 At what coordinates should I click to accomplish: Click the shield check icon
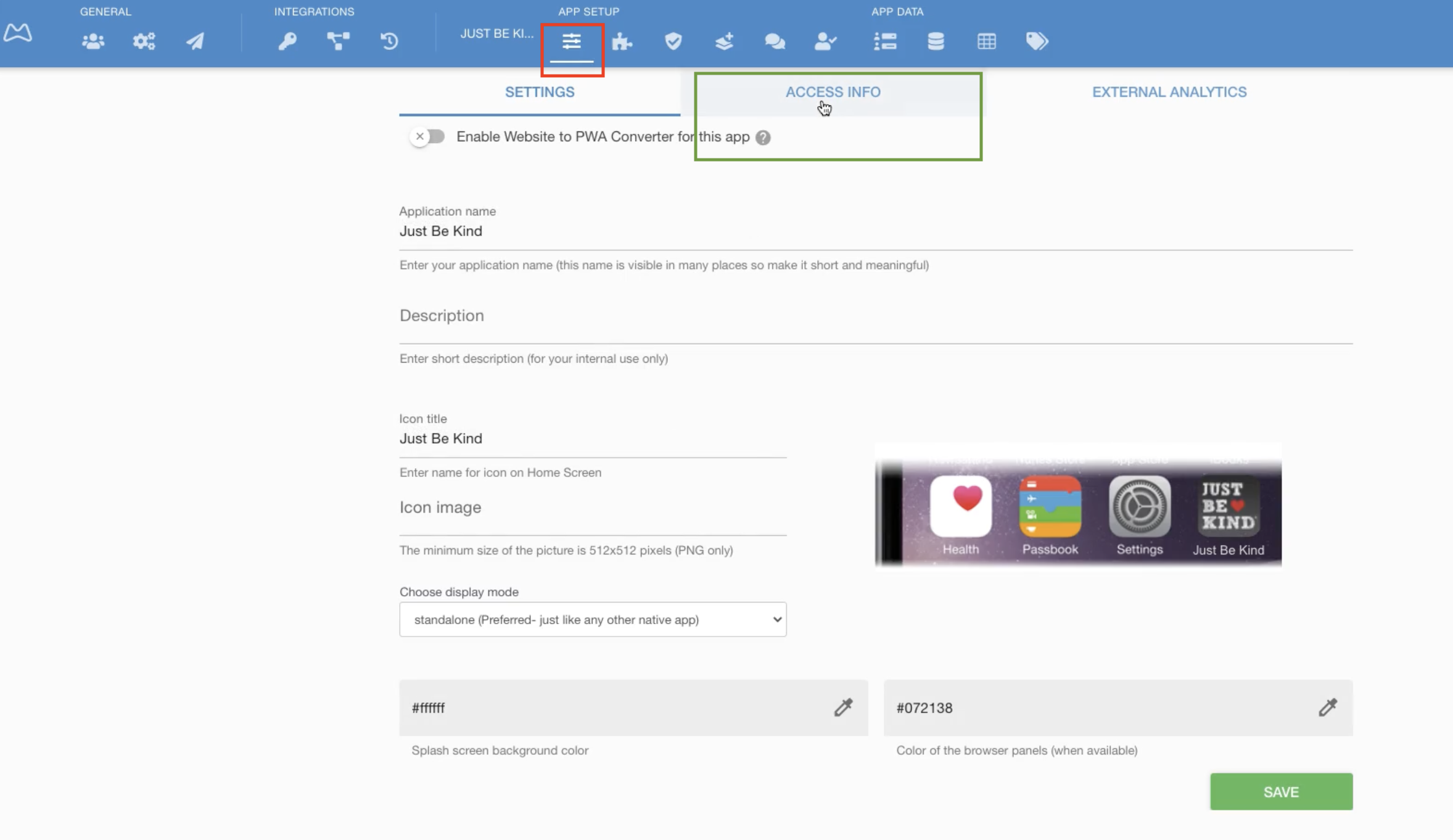(673, 41)
